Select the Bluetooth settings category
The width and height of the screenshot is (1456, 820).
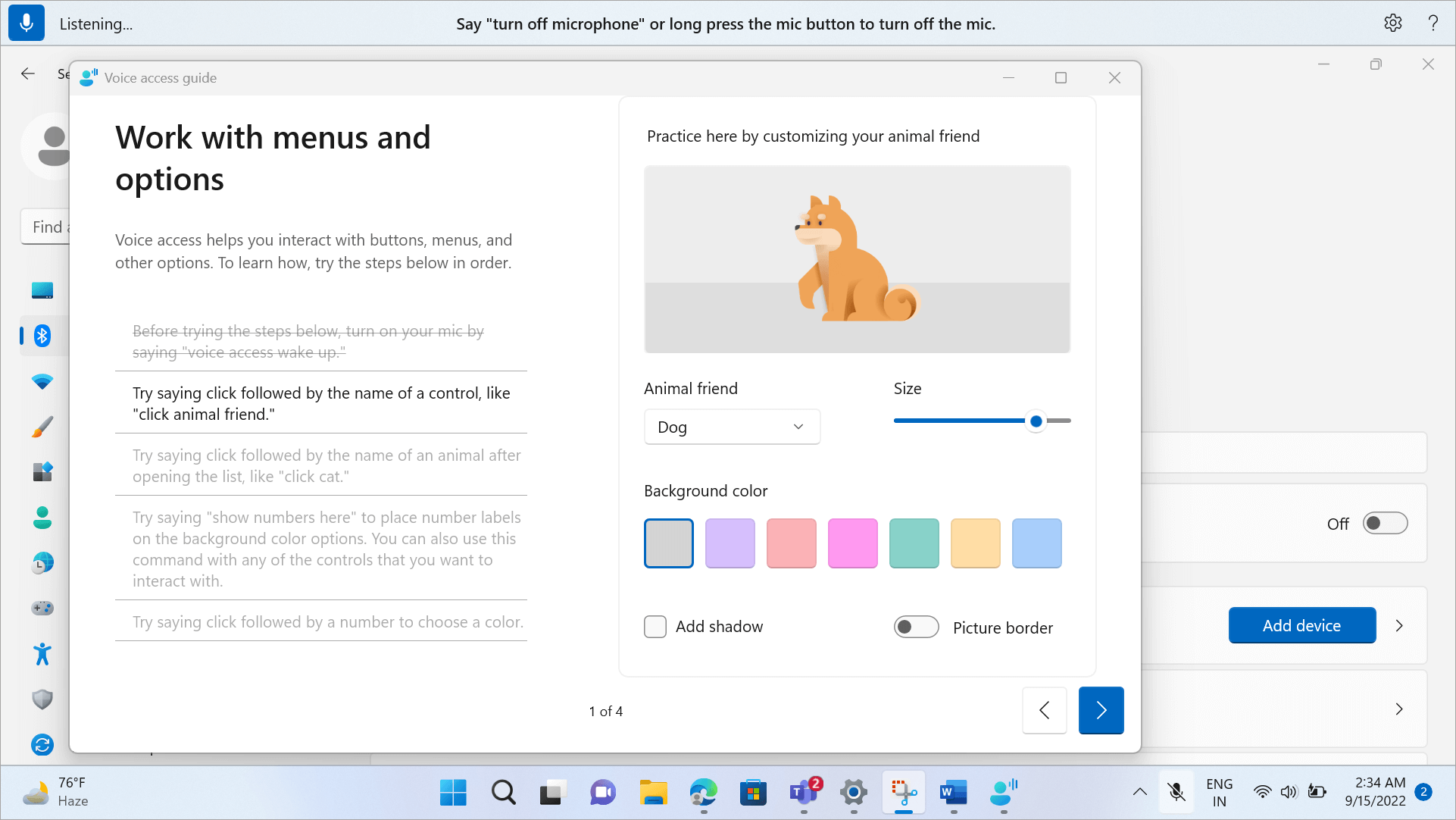pos(42,336)
